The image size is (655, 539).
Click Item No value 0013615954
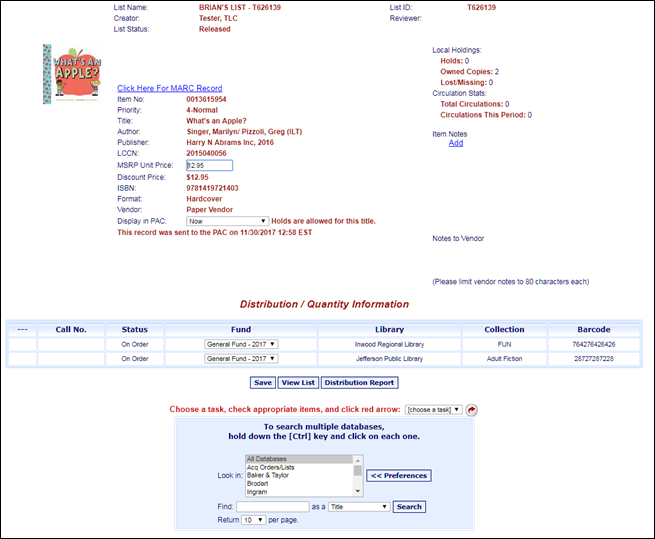[x=206, y=99]
